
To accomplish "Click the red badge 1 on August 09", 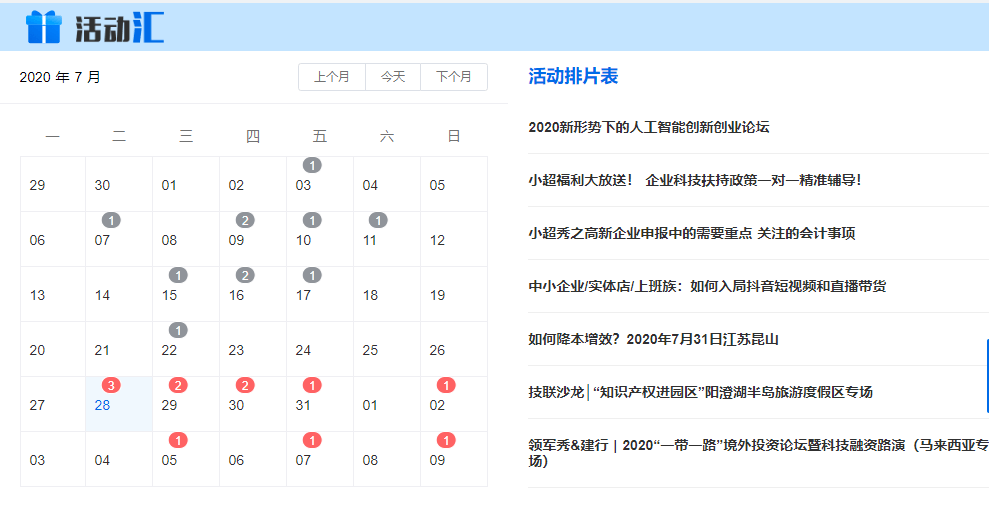I will [446, 440].
